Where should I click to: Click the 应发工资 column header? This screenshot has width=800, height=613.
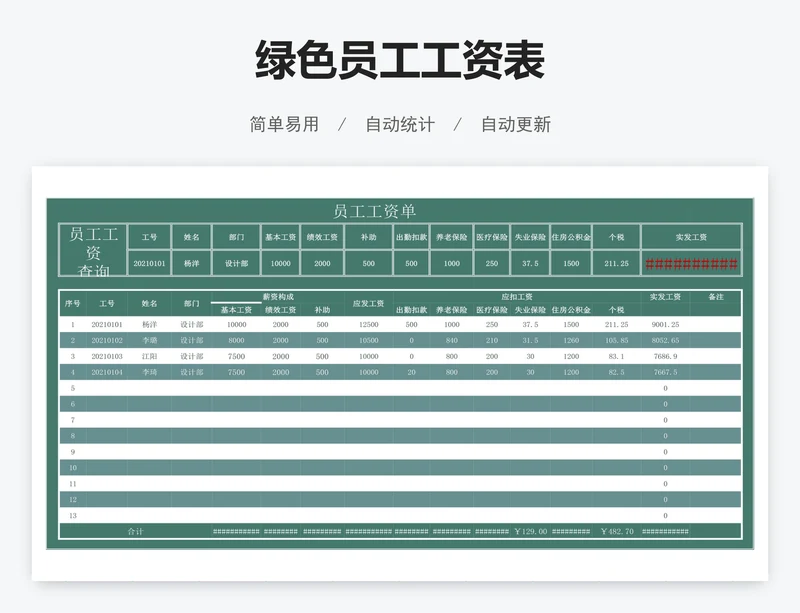tap(368, 303)
